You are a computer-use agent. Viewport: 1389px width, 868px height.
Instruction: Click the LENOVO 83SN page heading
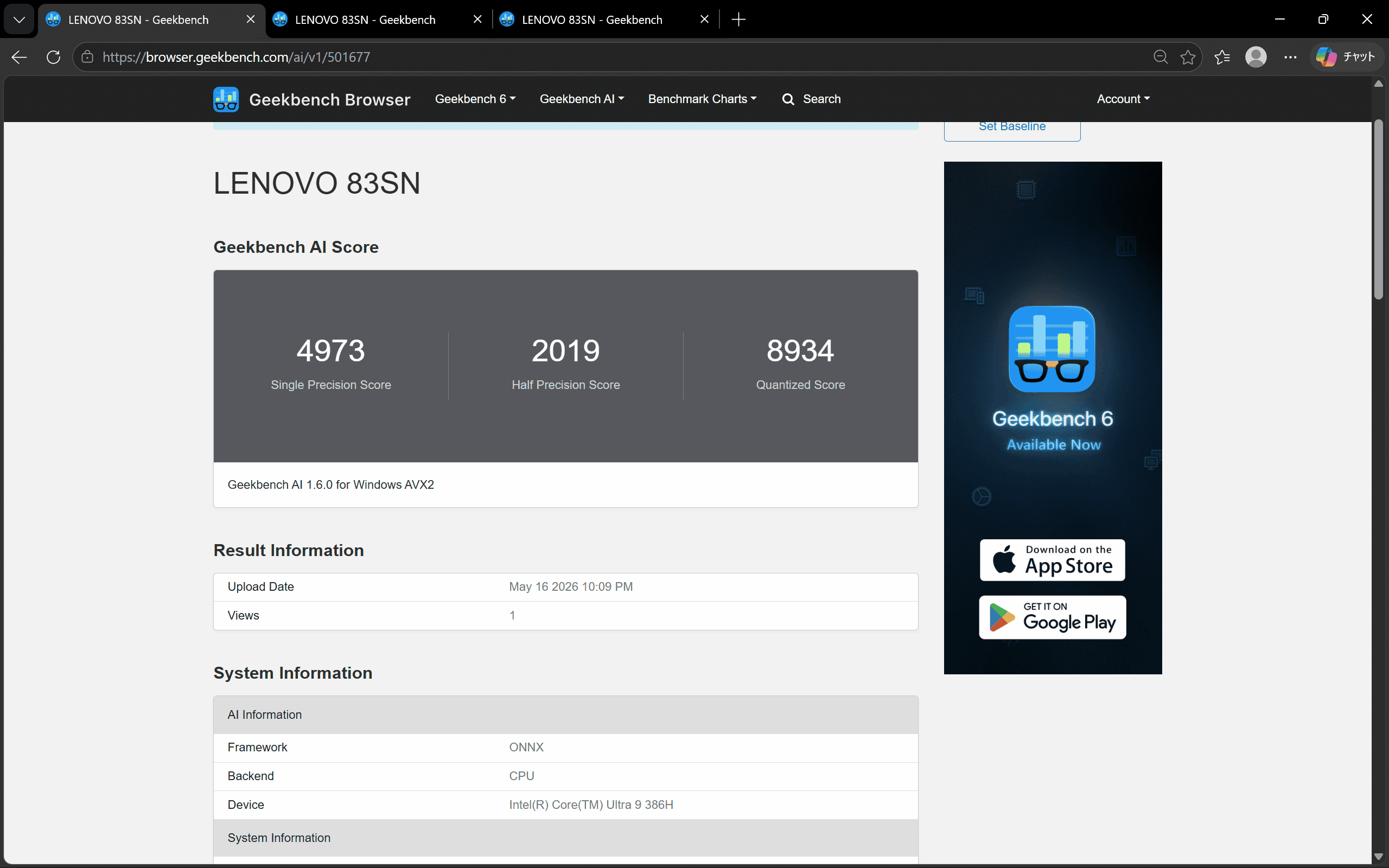317,184
